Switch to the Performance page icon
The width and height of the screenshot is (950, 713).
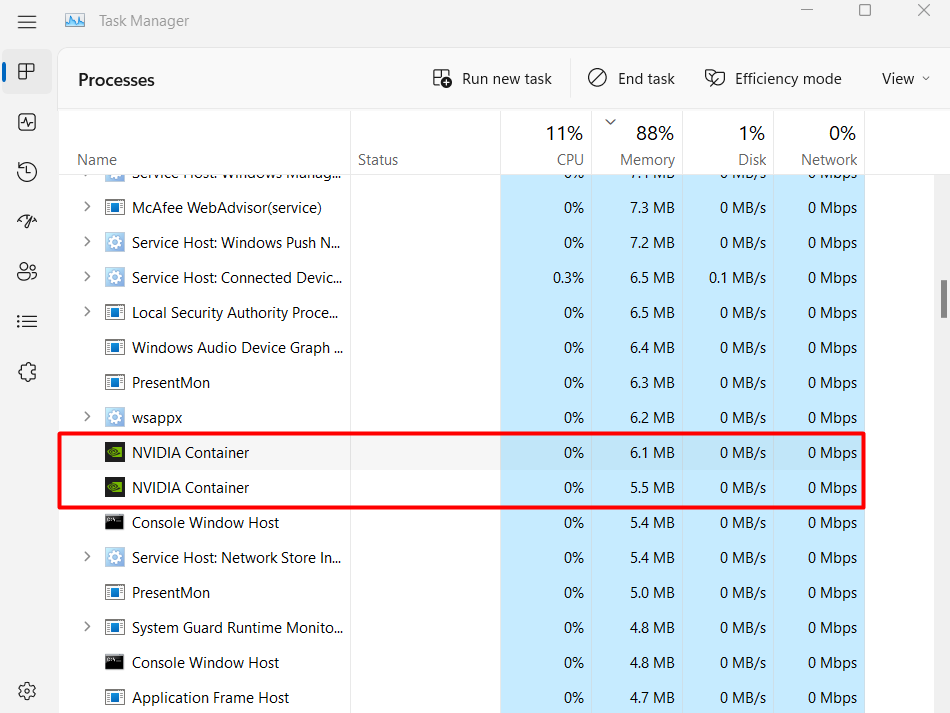[x=27, y=122]
